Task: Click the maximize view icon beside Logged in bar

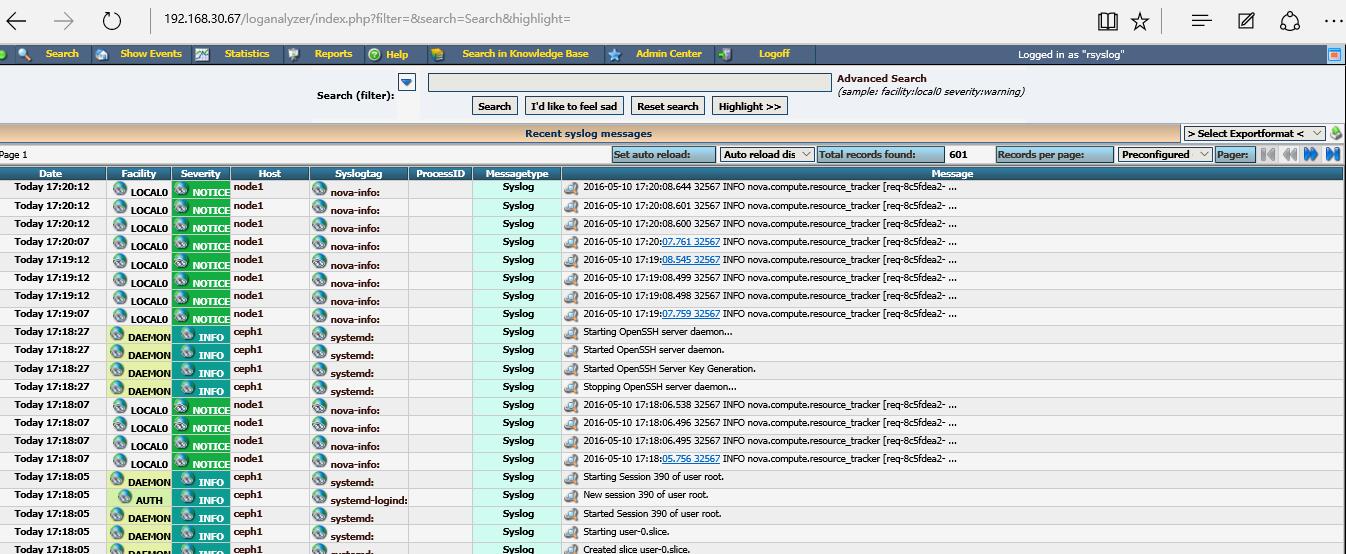Action: coord(1334,55)
